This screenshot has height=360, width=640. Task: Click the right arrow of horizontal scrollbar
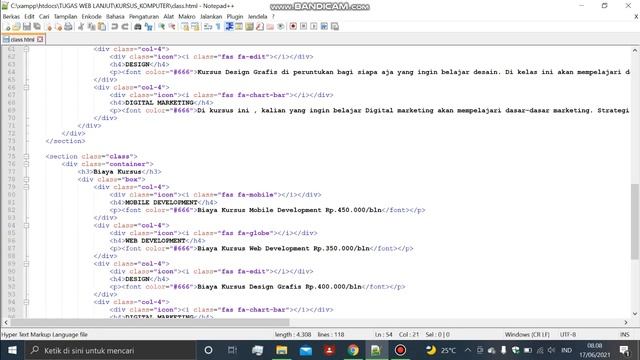[x=626, y=322]
